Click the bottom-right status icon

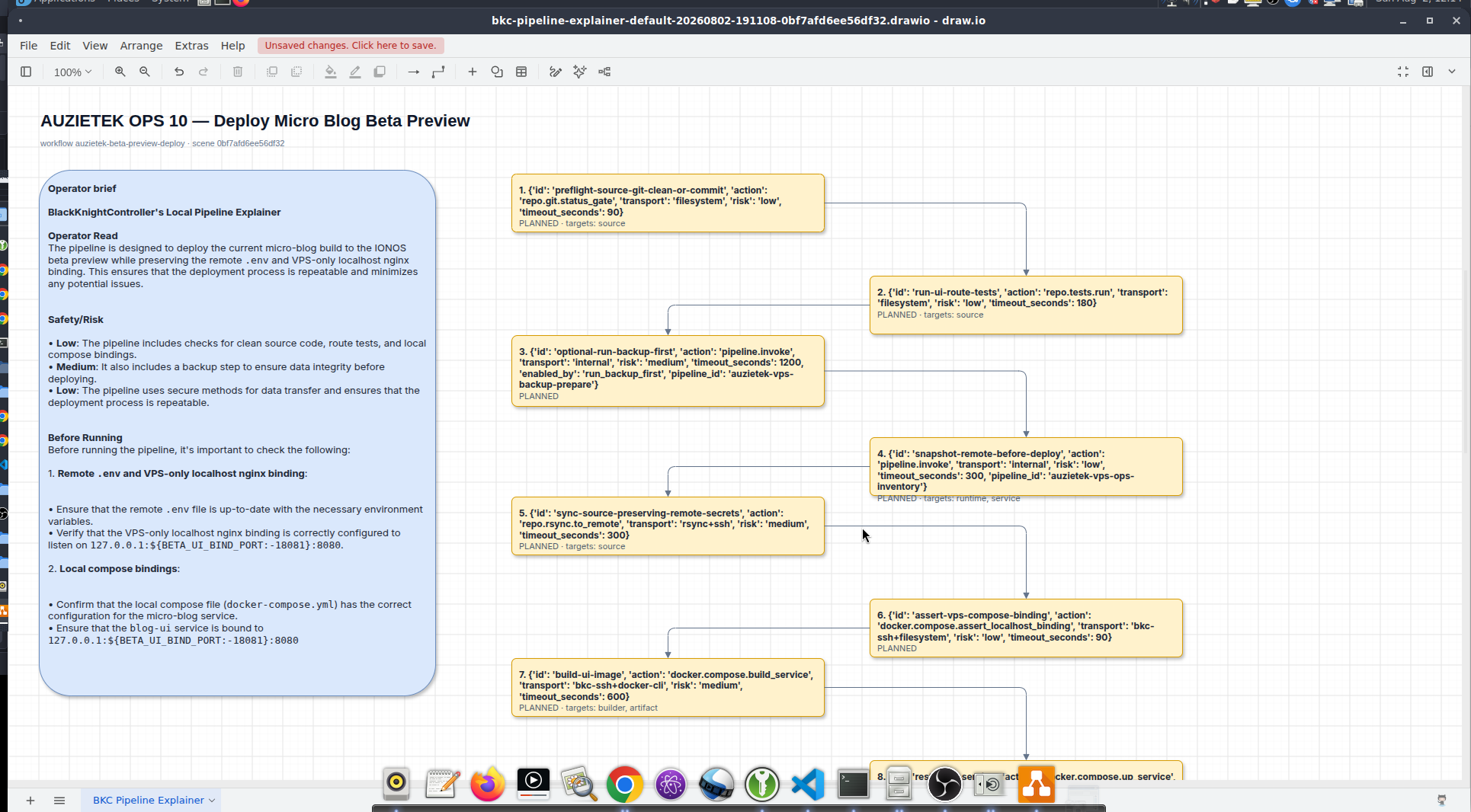(1442, 800)
